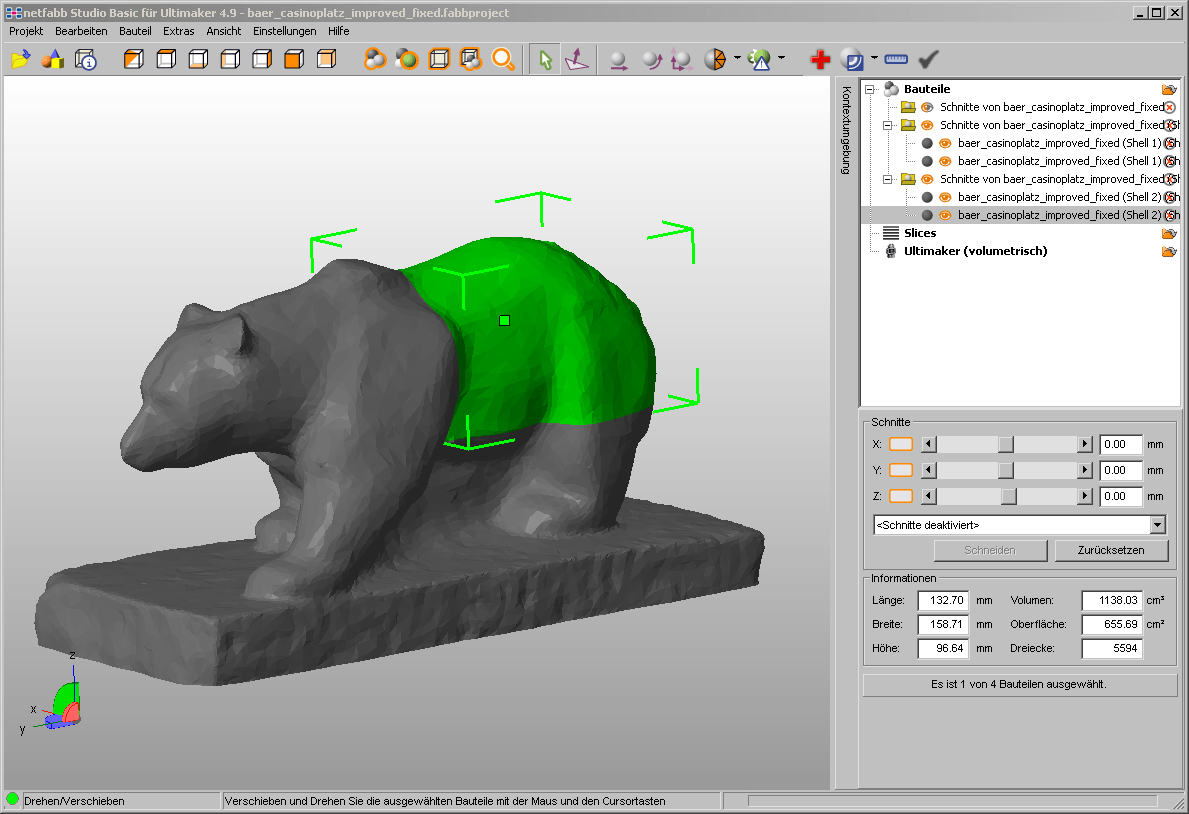This screenshot has width=1189, height=814.
Task: Toggle visibility of the selected Shell 2 part
Action: coord(945,214)
